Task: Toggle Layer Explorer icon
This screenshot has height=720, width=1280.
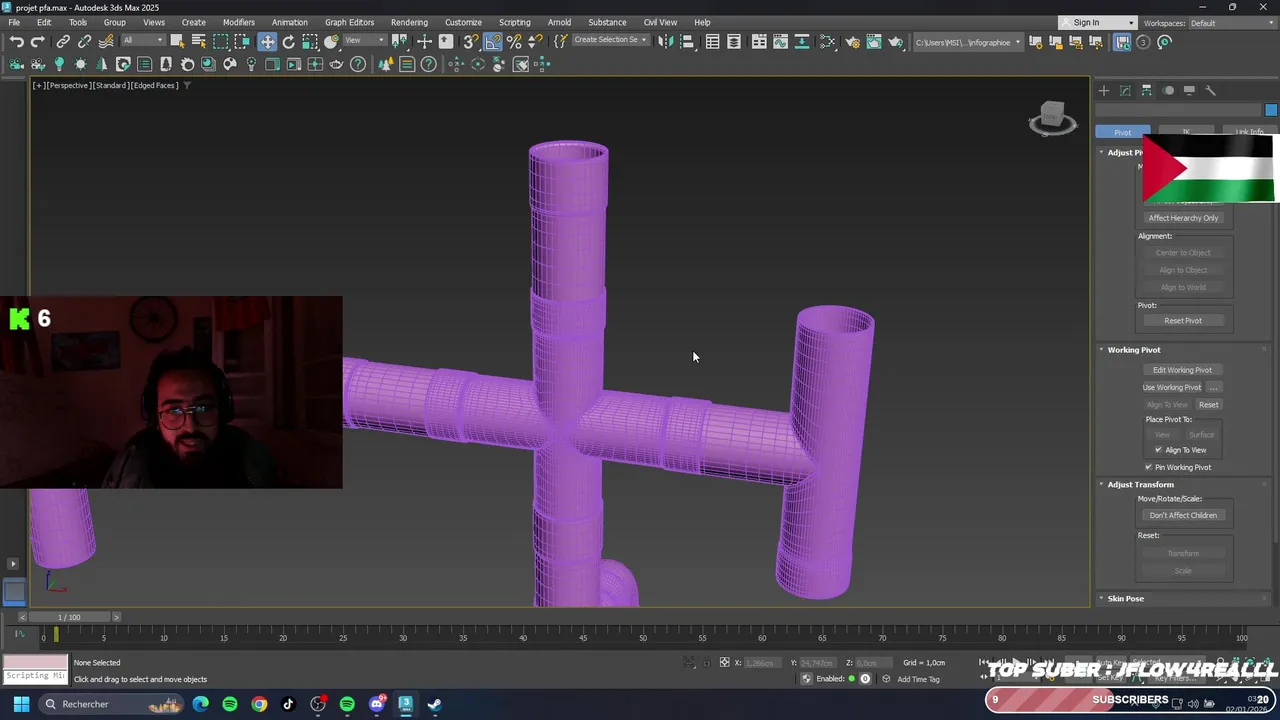Action: (x=734, y=42)
